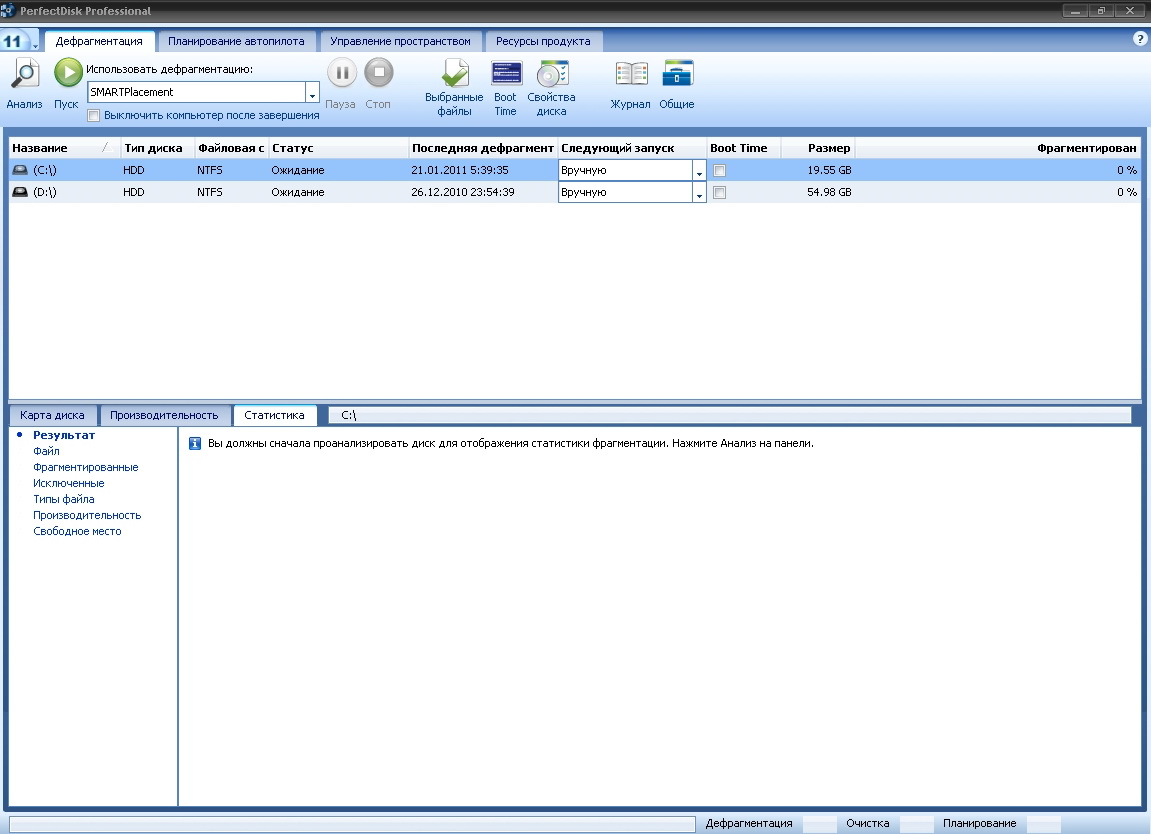The width and height of the screenshot is (1151, 834).
Task: Open the SMARTPlacement defragmentation method dropdown
Action: (312, 93)
